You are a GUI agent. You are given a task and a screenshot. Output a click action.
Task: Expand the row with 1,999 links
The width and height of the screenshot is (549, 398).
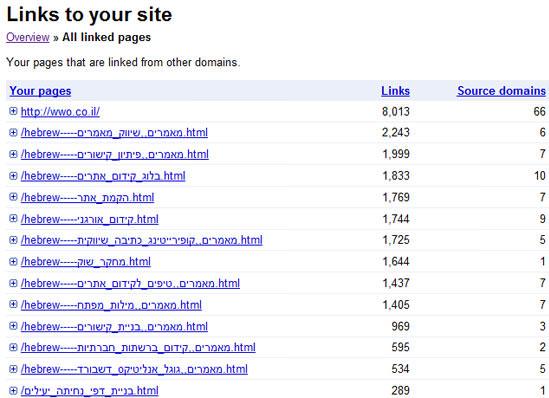(13, 154)
